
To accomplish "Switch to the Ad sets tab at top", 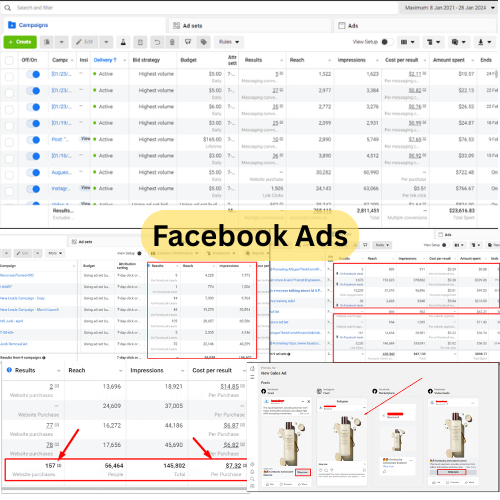I will [x=249, y=26].
